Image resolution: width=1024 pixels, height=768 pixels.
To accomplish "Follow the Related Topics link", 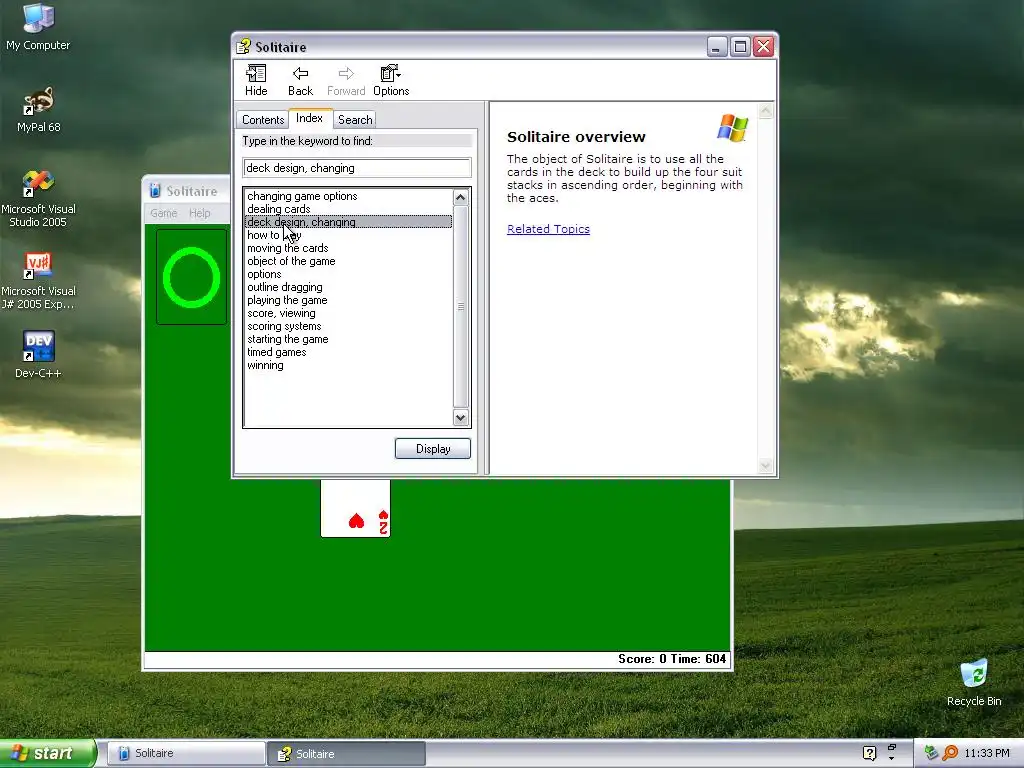I will (x=548, y=229).
